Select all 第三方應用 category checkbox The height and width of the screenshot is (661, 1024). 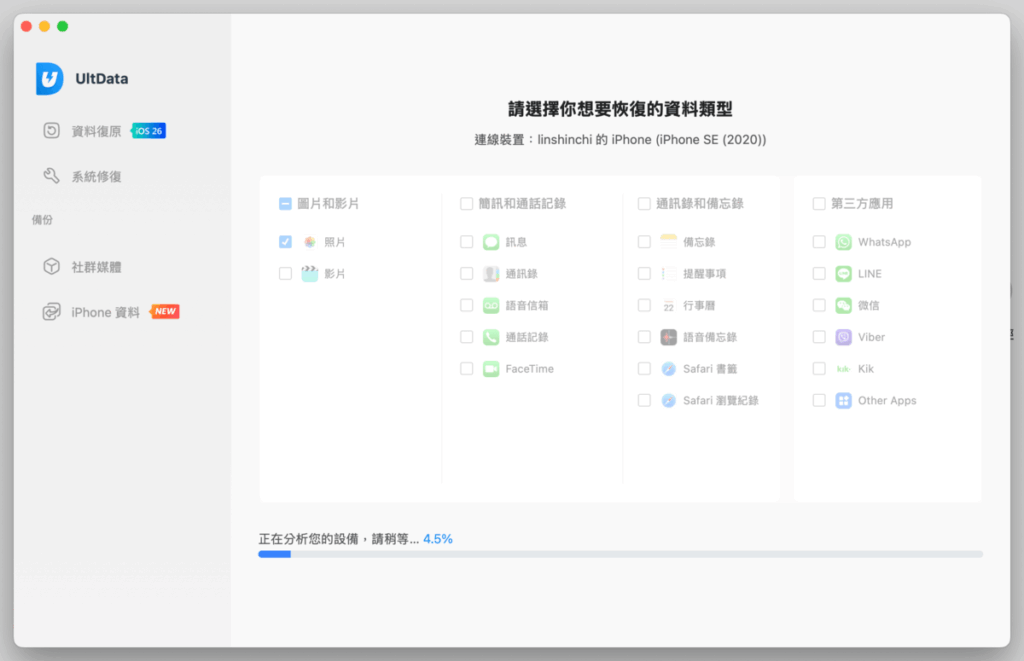point(819,203)
